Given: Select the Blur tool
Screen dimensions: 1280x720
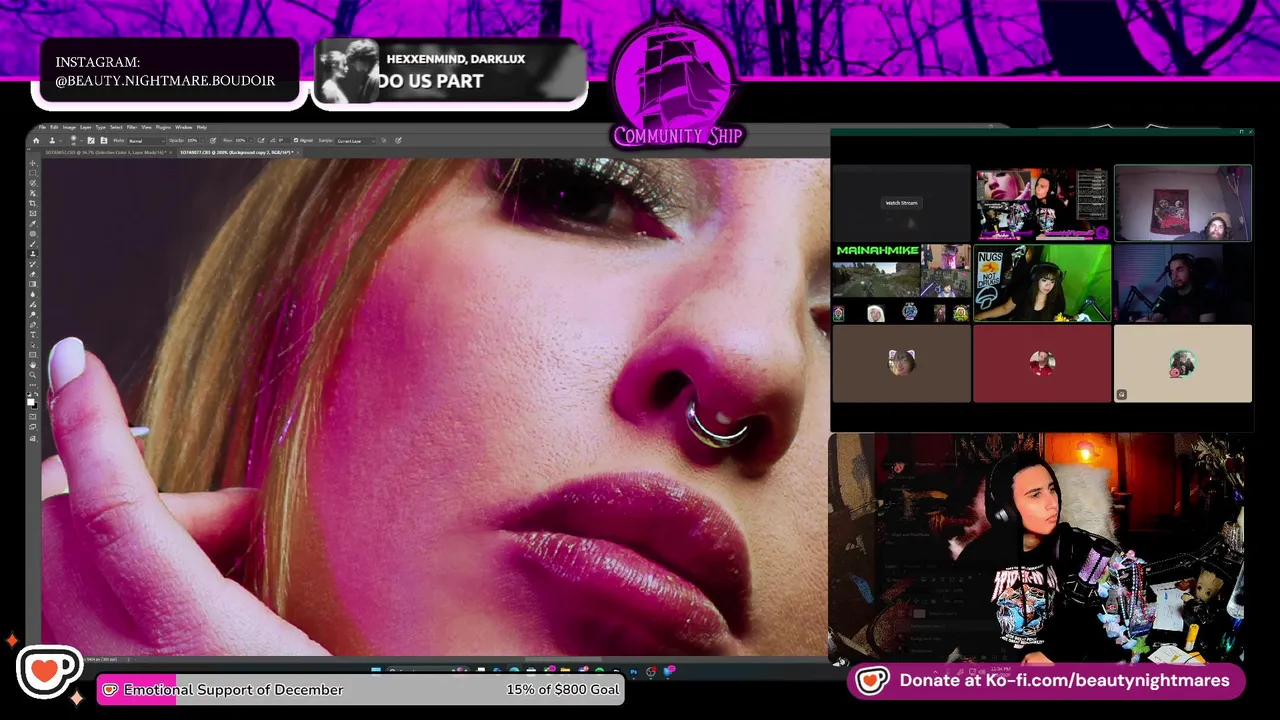Looking at the screenshot, I should tap(32, 294).
